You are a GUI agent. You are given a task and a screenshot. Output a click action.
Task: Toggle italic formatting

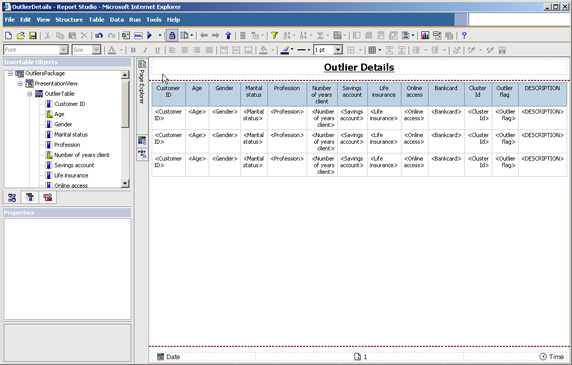tap(145, 50)
